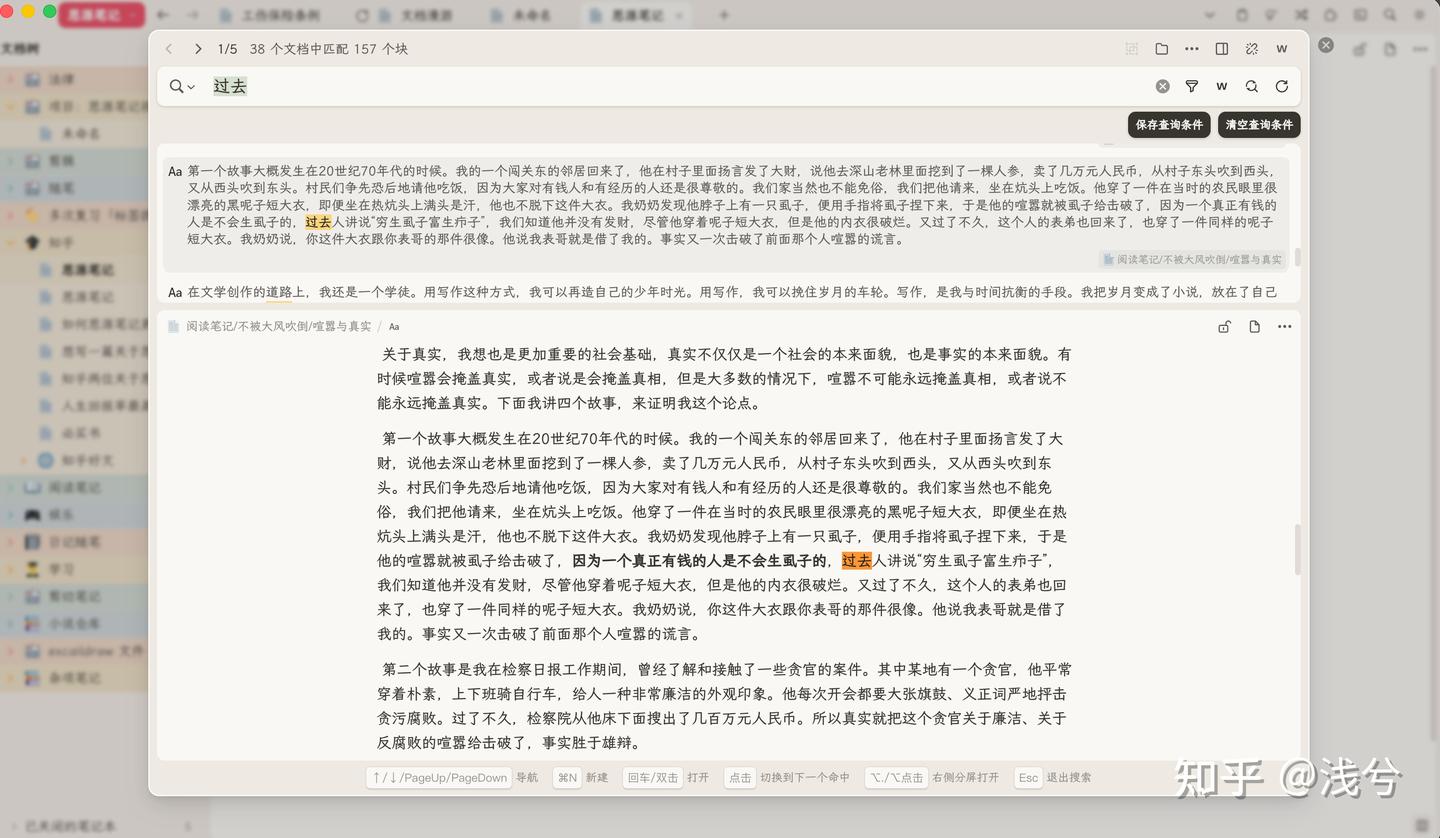Screen dimensions: 1440x838
Task: Click orange highlighted 过去 in preview
Action: 857,561
